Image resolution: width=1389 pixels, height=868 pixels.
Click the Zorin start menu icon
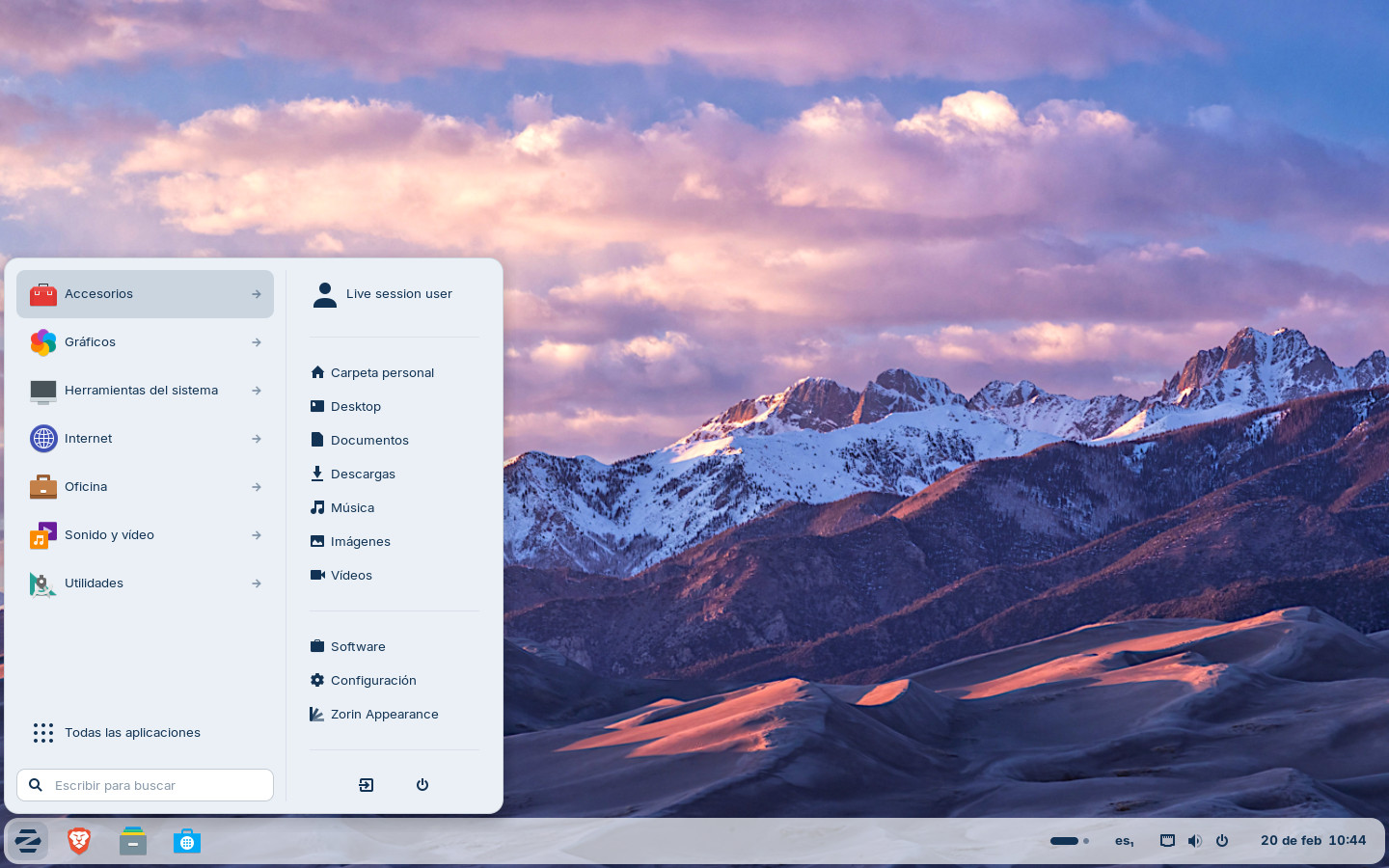(28, 841)
